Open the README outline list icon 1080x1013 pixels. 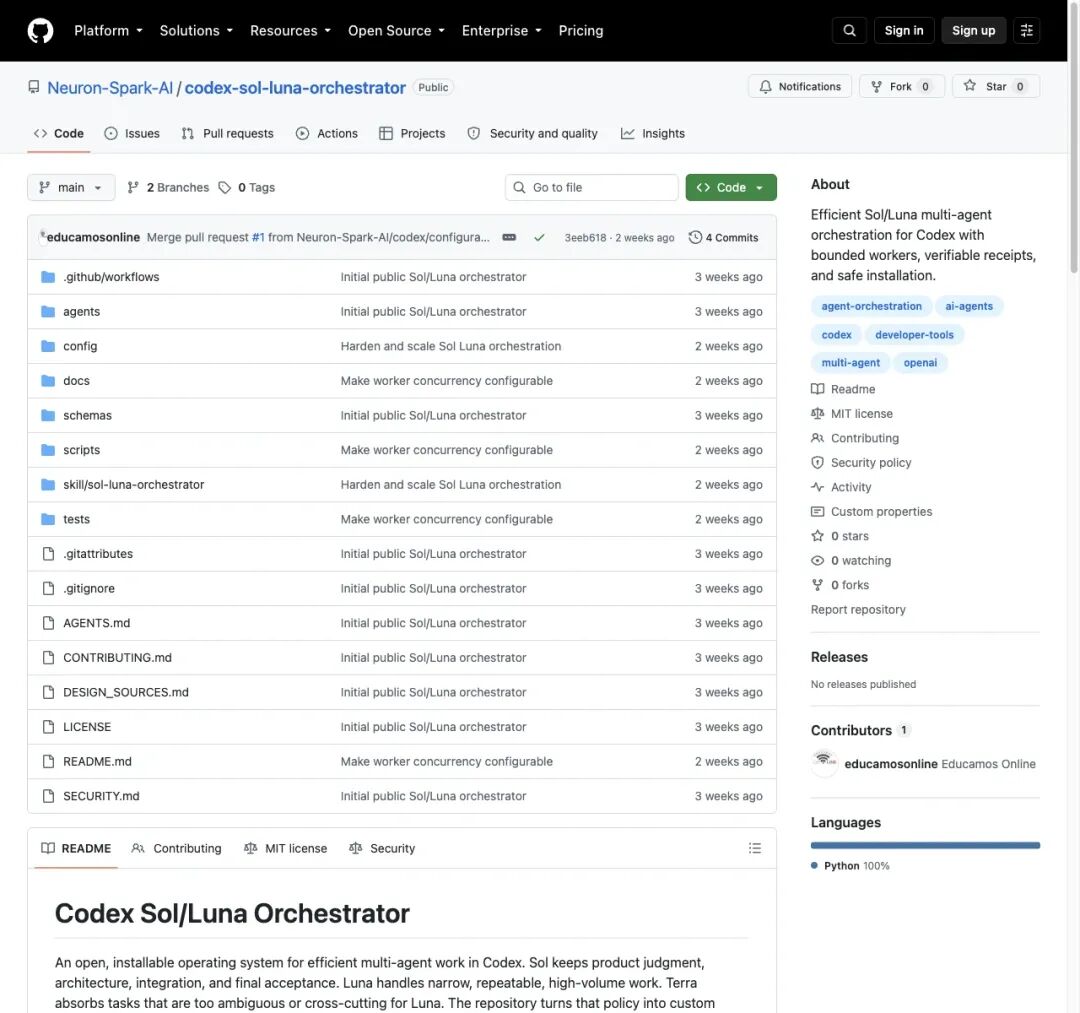click(755, 848)
